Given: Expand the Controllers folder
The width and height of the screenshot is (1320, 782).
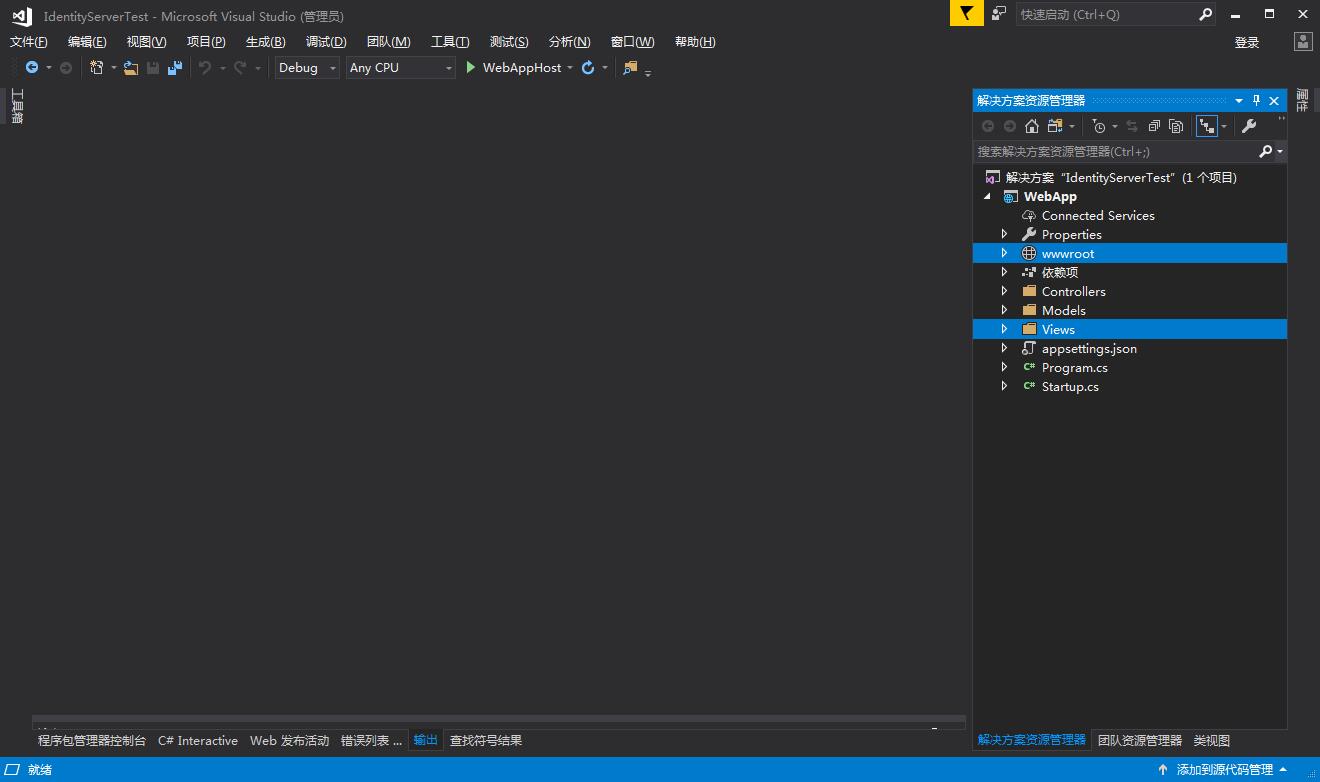Looking at the screenshot, I should tap(1005, 292).
